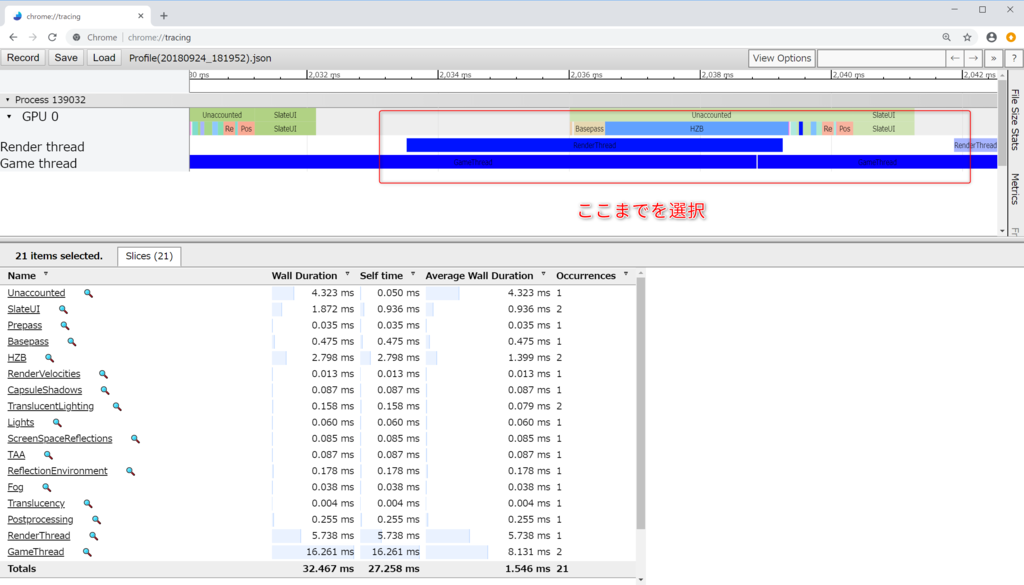The image size is (1024, 585).
Task: Open the GameThread slice link
Action: (x=36, y=552)
